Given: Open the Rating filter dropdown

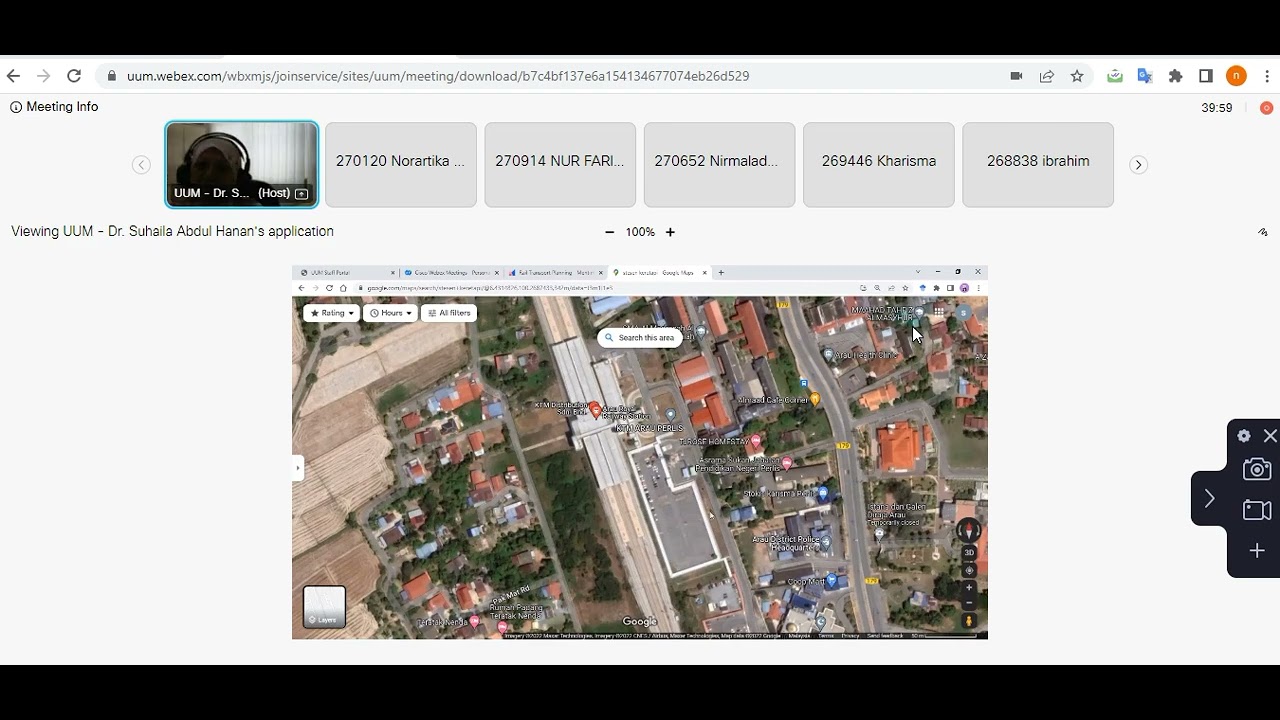Looking at the screenshot, I should pyautogui.click(x=331, y=313).
